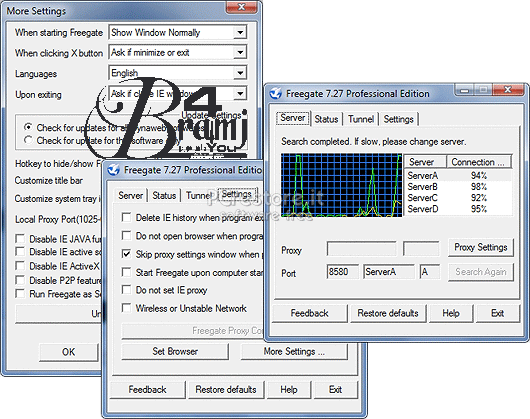
Task: Click OK in More Settings dialog
Action: (69, 352)
